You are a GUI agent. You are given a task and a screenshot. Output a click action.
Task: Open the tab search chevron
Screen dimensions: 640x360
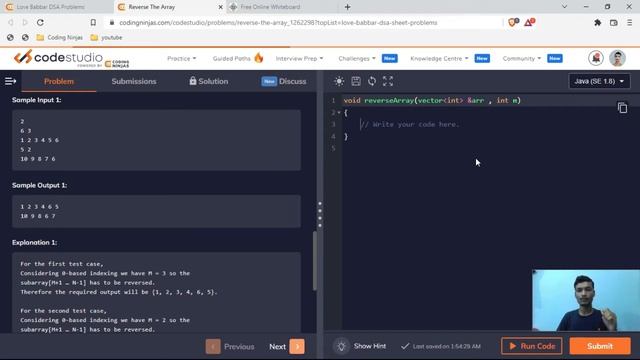coord(564,7)
